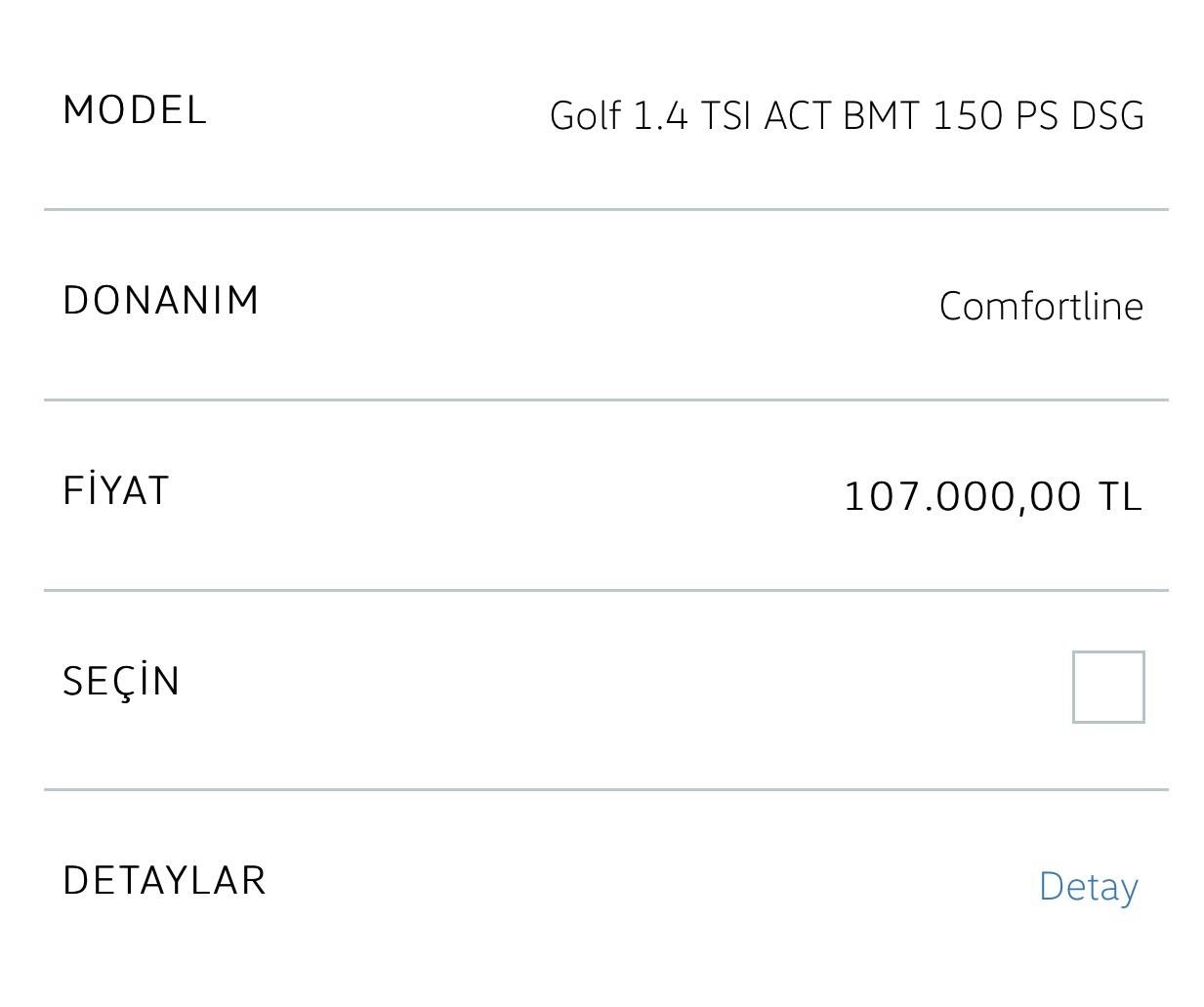This screenshot has width=1204, height=1007.
Task: Open the Detay link
Action: (x=1089, y=887)
